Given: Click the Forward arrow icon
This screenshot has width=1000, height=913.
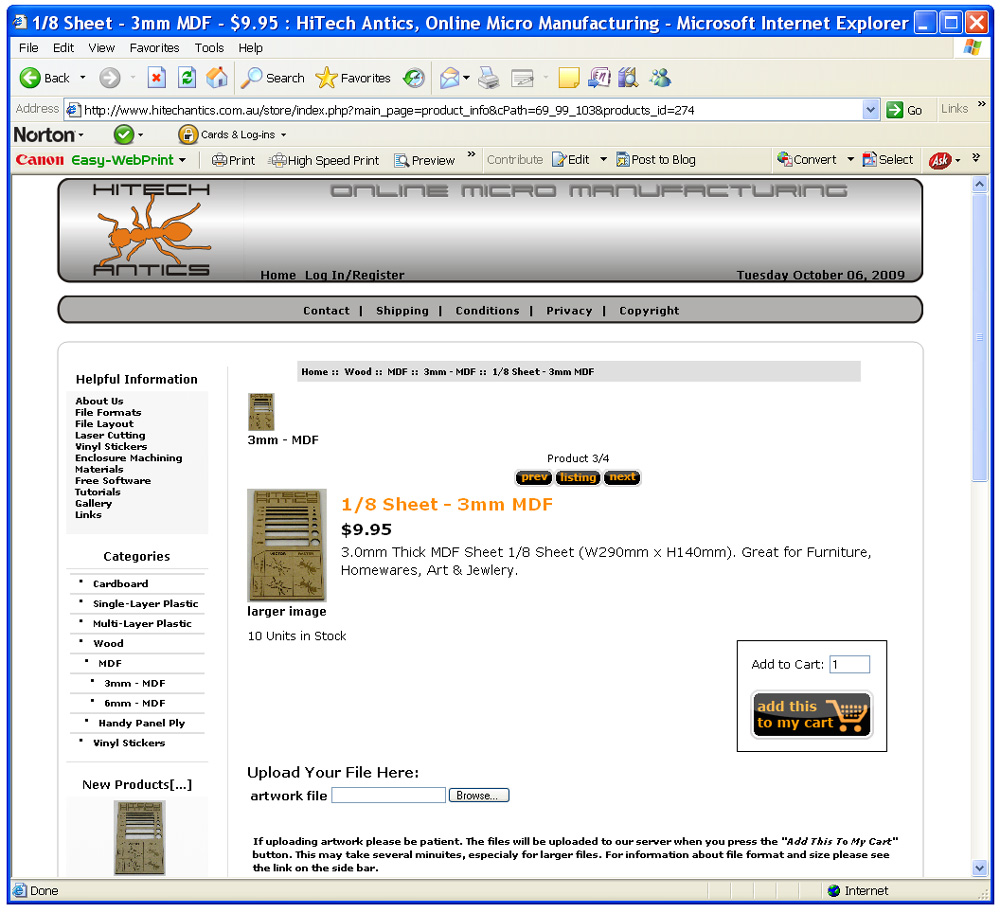Looking at the screenshot, I should [110, 78].
